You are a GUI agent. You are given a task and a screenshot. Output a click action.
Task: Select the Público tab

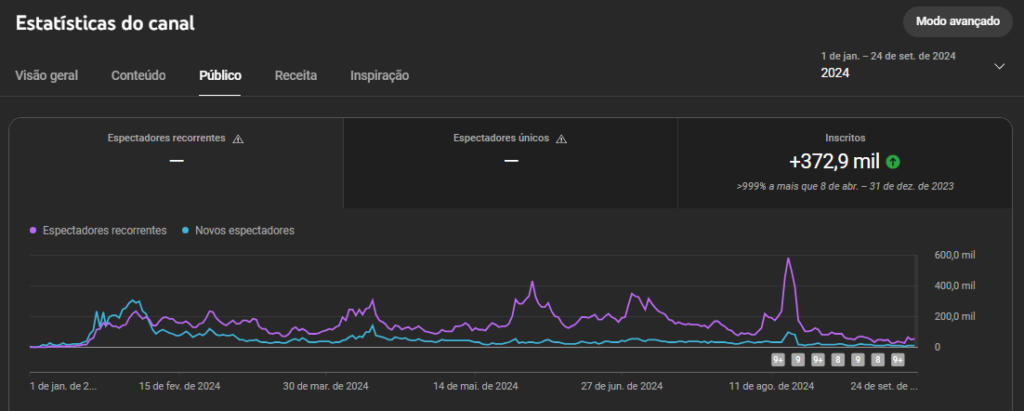220,75
